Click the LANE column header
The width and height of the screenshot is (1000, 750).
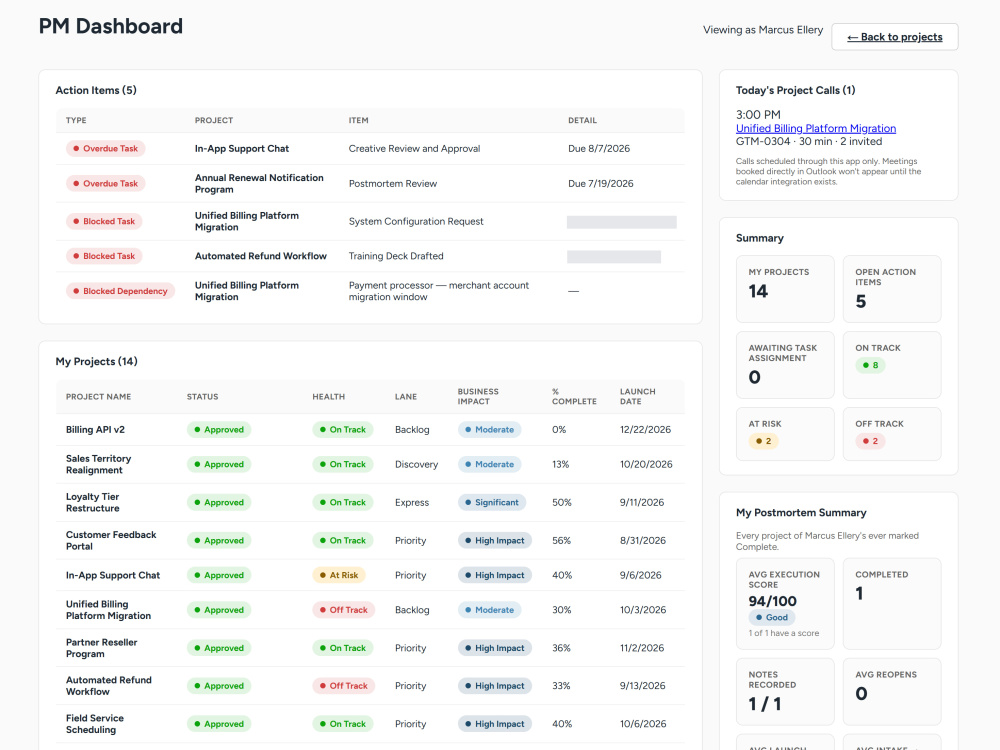coord(406,397)
